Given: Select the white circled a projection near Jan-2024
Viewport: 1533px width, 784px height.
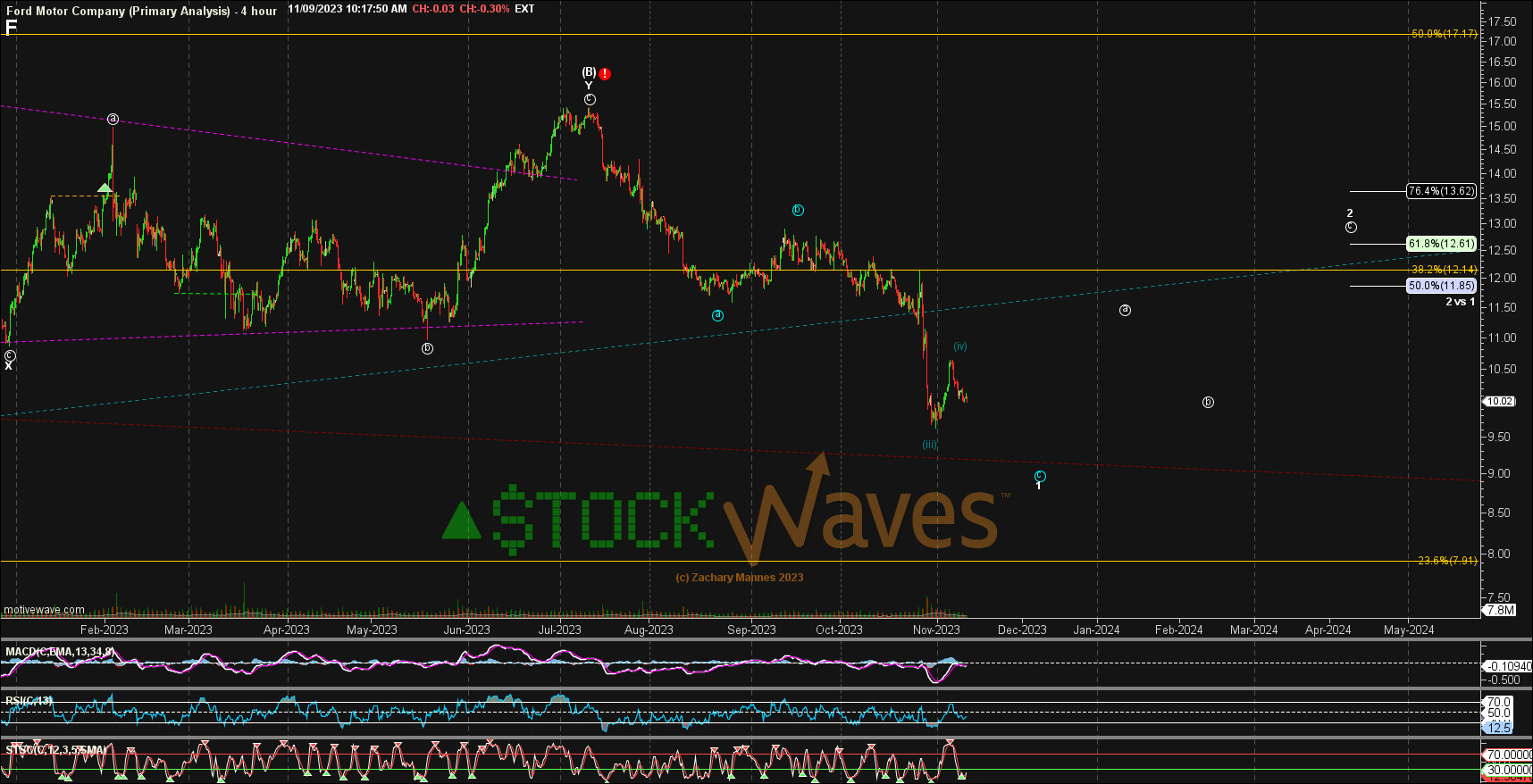Looking at the screenshot, I should coord(1126,310).
